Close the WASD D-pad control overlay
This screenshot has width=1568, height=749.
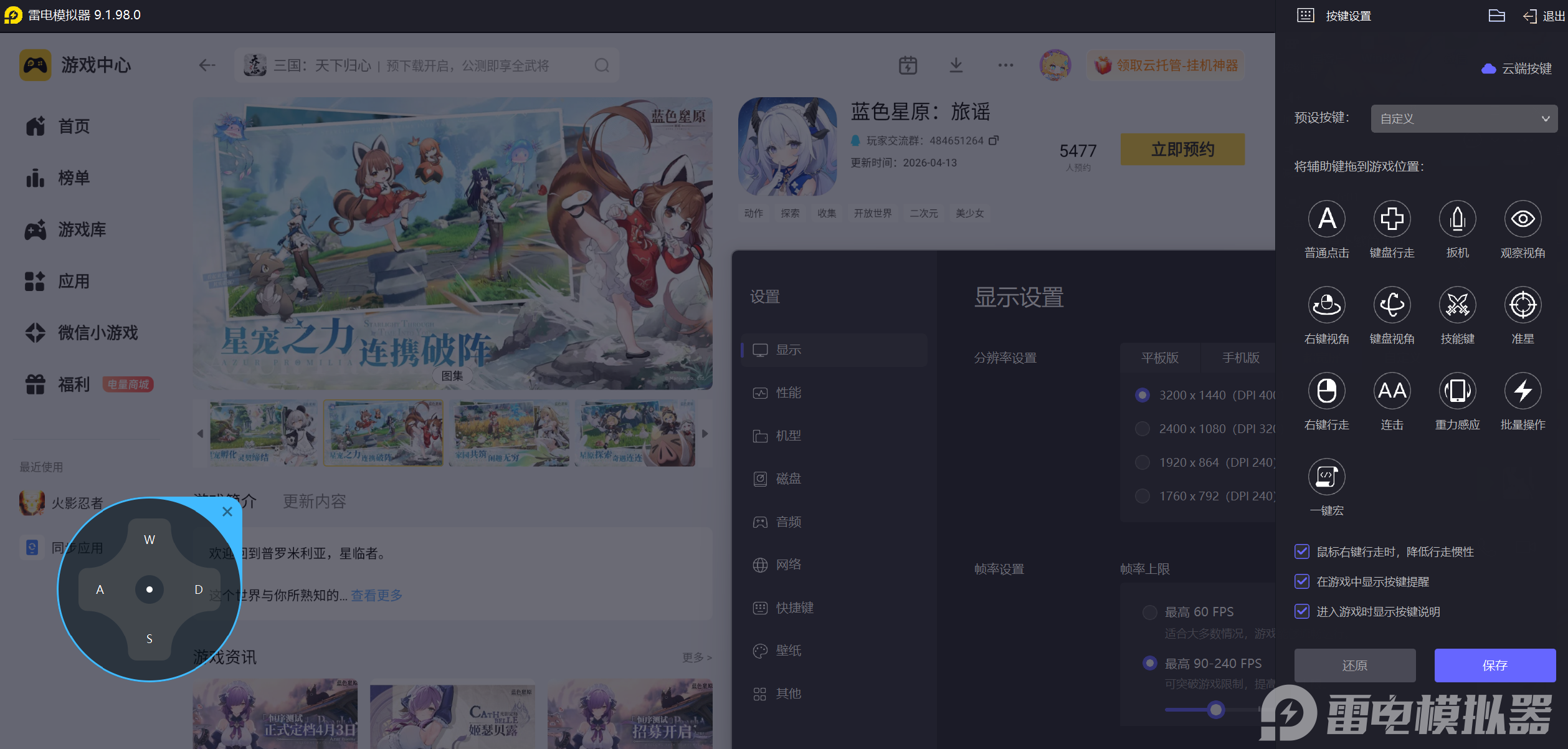point(227,512)
